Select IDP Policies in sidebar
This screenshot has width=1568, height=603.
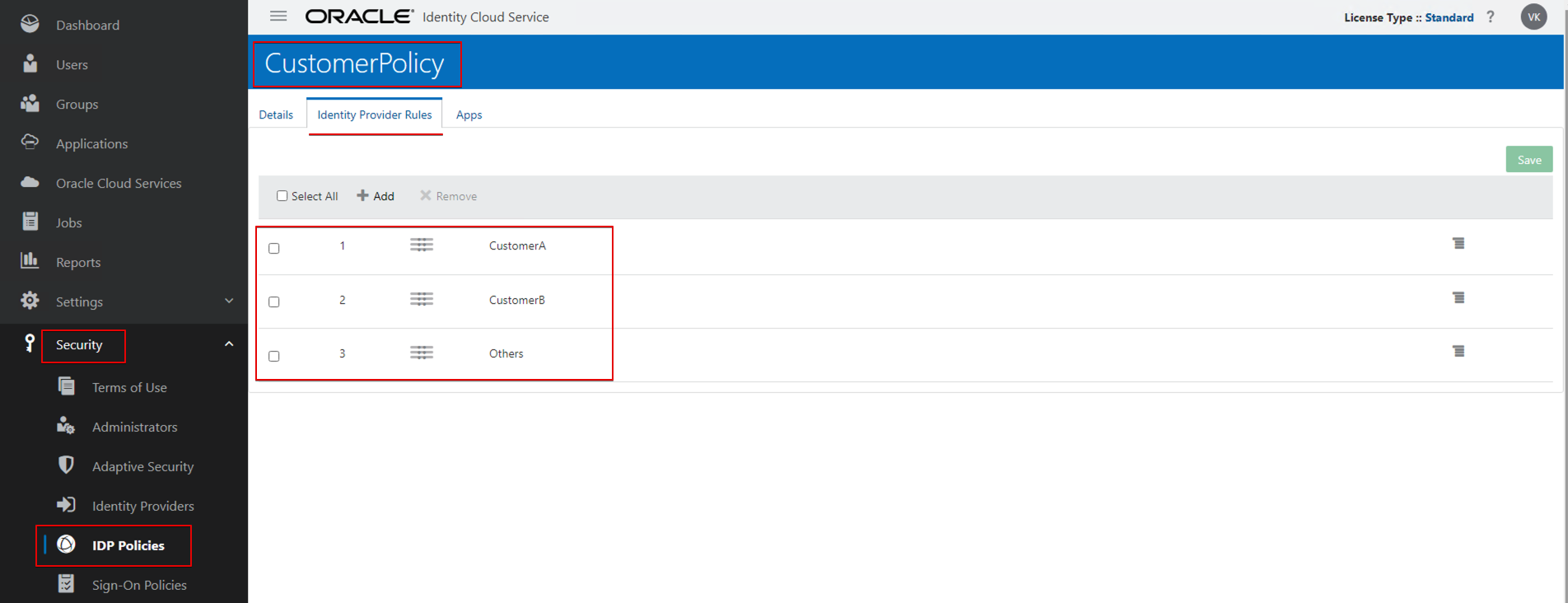[128, 545]
